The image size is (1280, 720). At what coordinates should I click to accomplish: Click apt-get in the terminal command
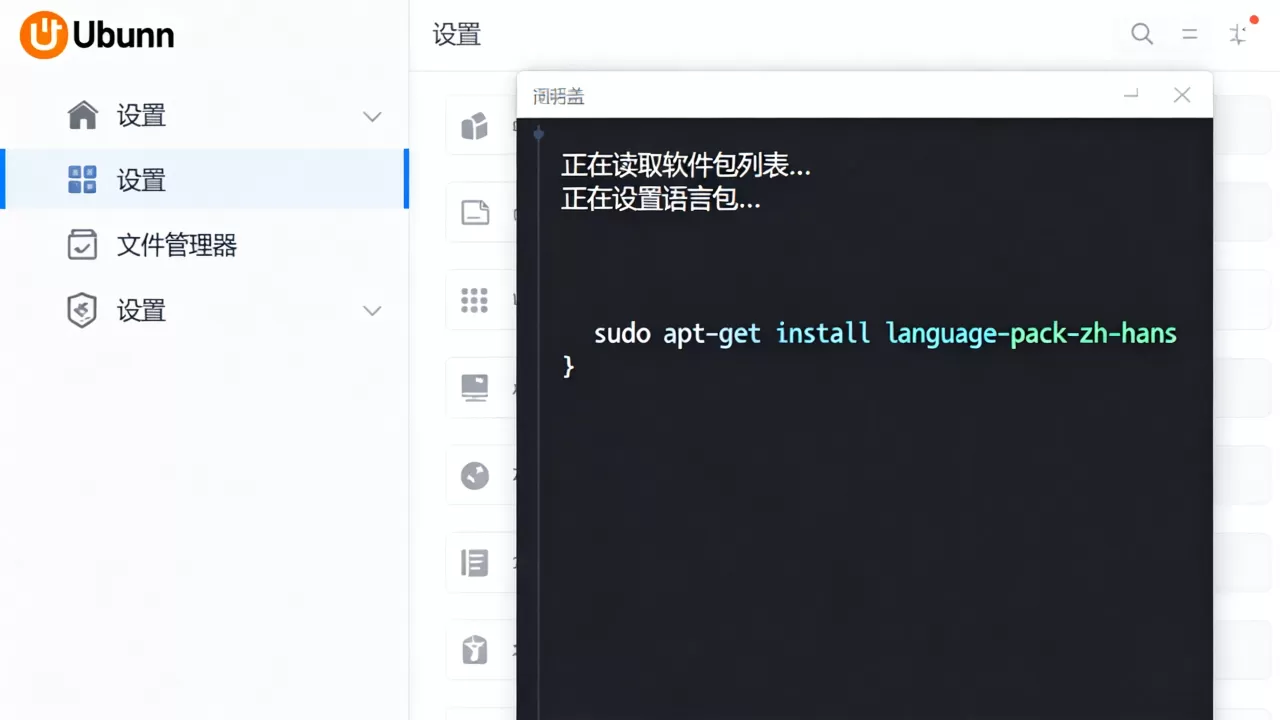(712, 334)
